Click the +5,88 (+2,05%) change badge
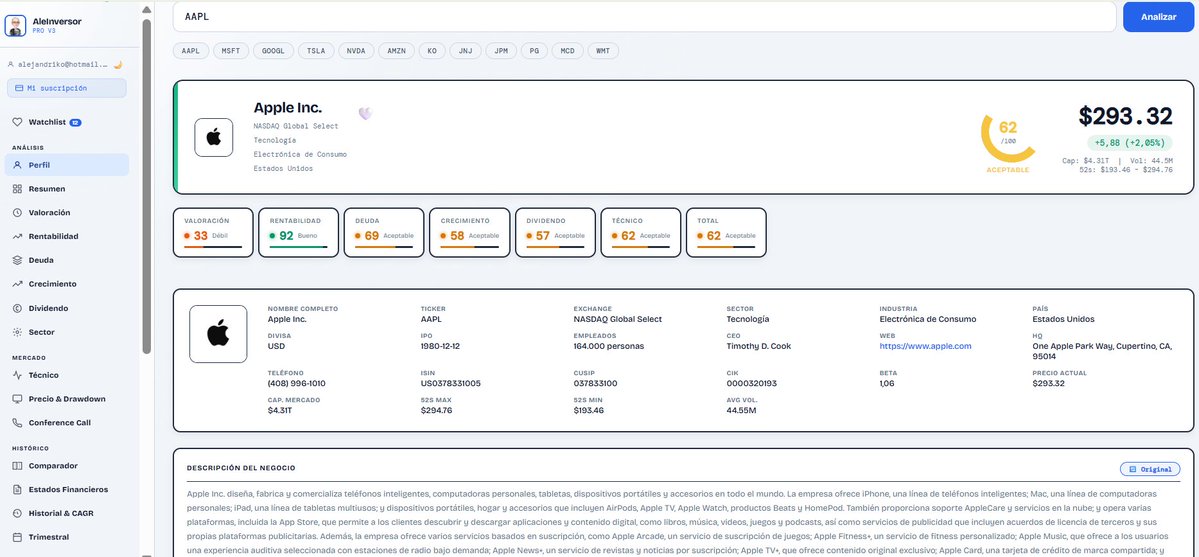1199x557 pixels. [x=1129, y=142]
